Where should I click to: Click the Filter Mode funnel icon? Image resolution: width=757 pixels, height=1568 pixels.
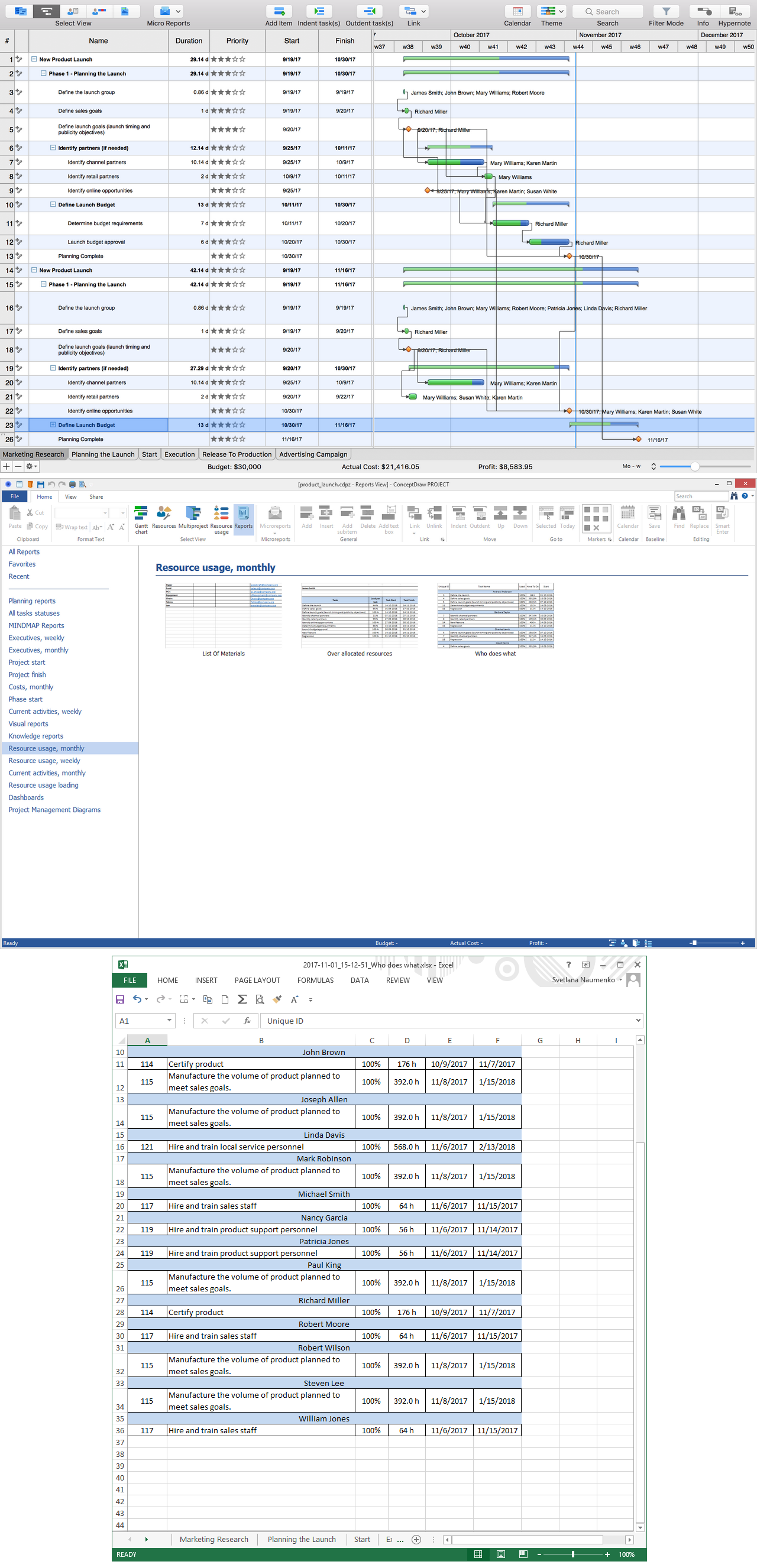666,11
